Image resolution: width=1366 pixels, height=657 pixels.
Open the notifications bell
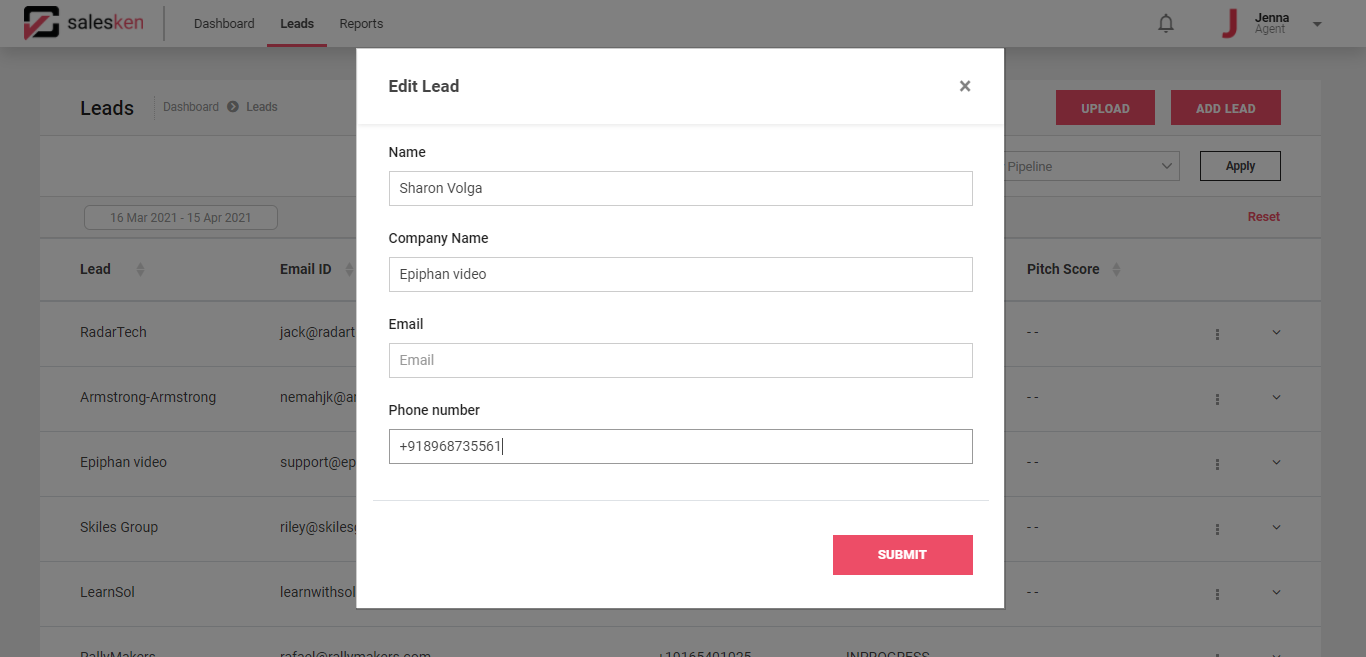(x=1166, y=23)
